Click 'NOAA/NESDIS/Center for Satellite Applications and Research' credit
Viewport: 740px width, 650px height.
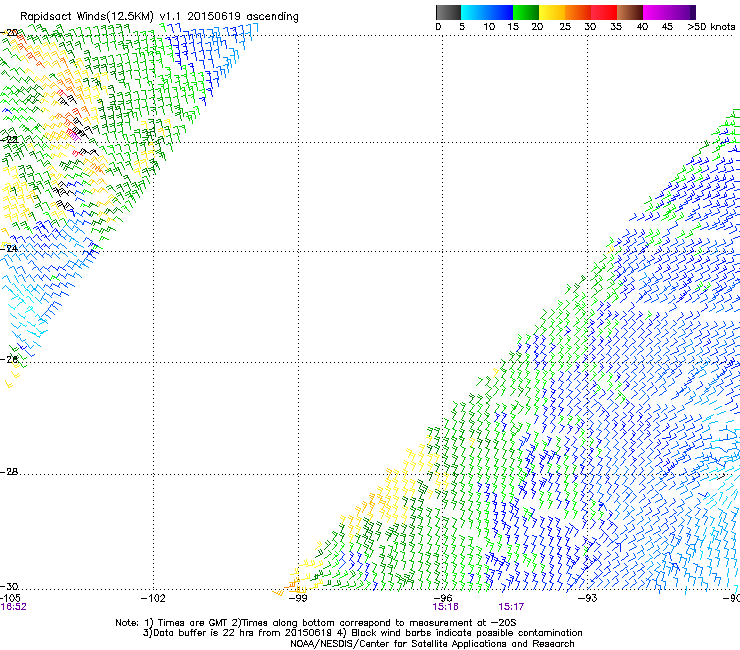click(432, 644)
